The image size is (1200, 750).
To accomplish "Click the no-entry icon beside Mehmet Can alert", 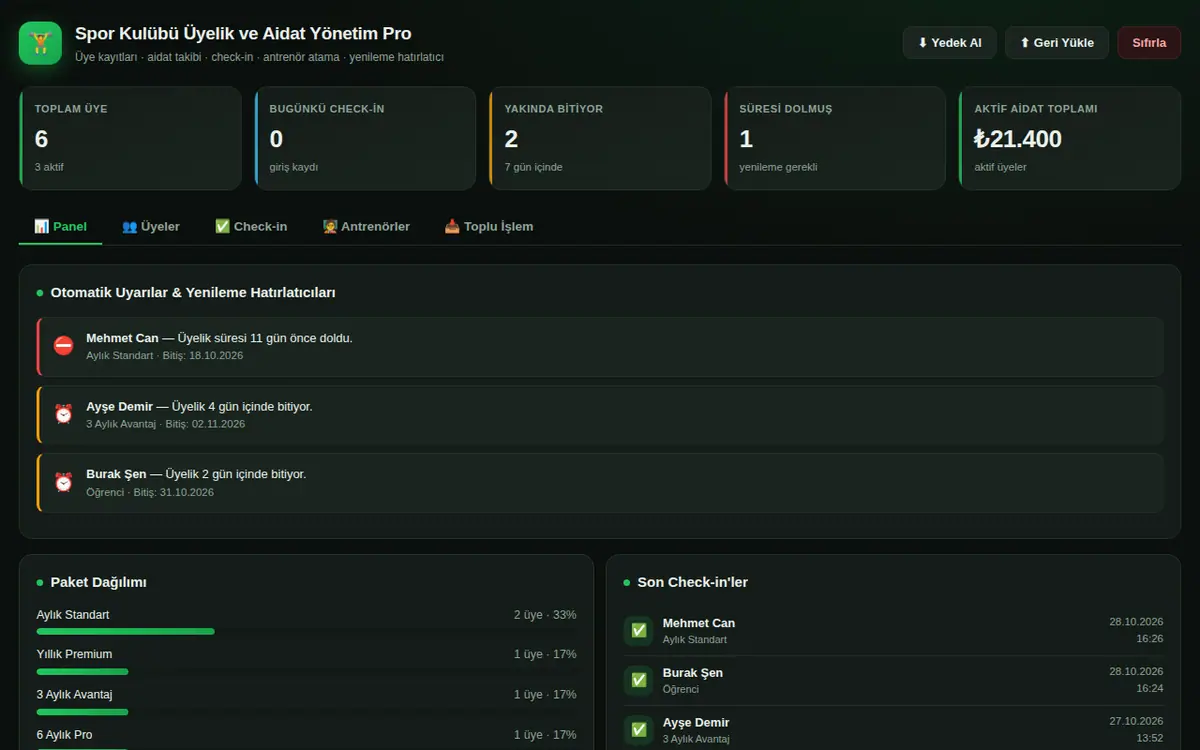I will point(64,346).
